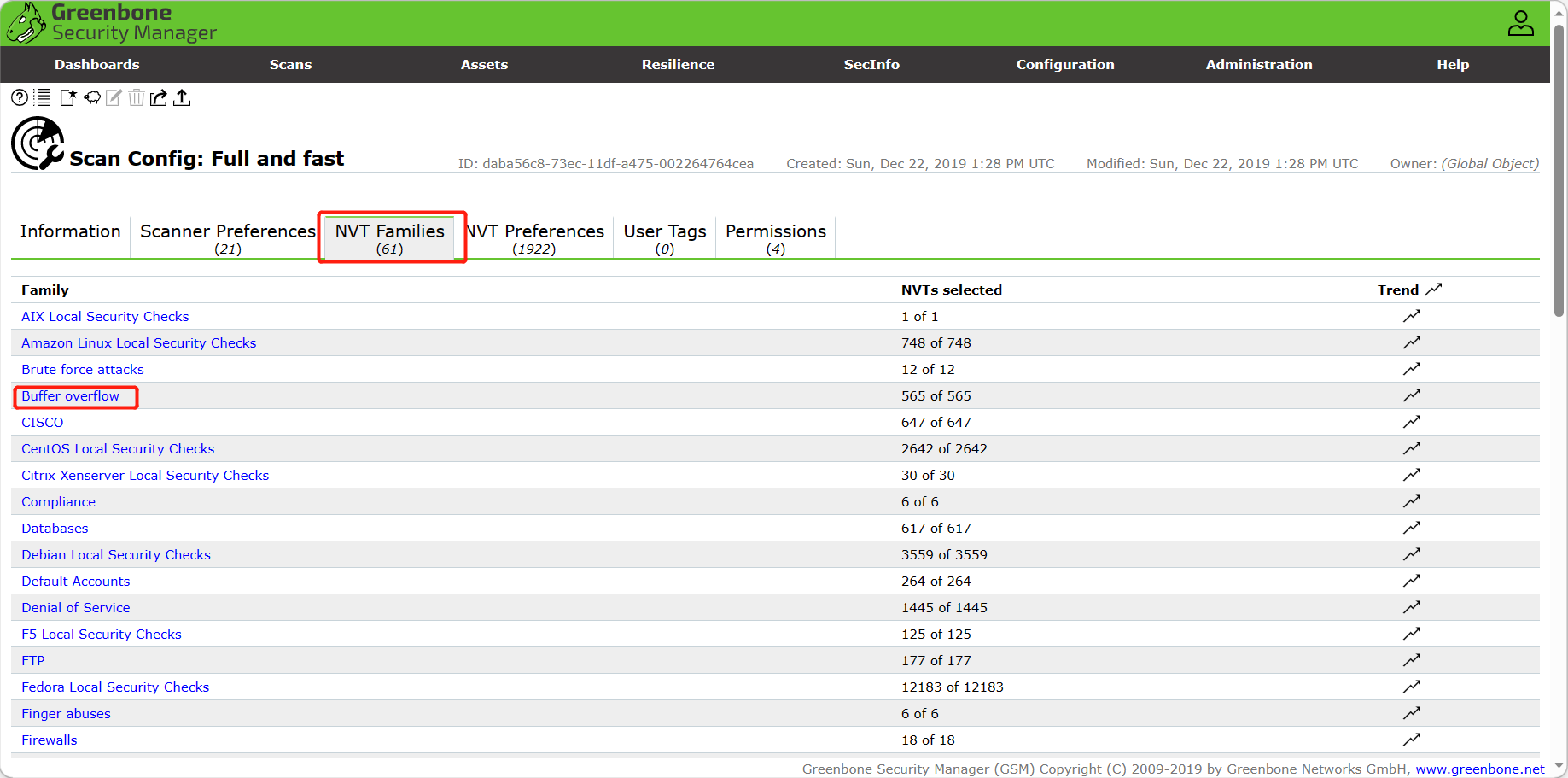Switch to the Scanner Preferences tab
This screenshot has height=778, width=1568.
(x=228, y=237)
